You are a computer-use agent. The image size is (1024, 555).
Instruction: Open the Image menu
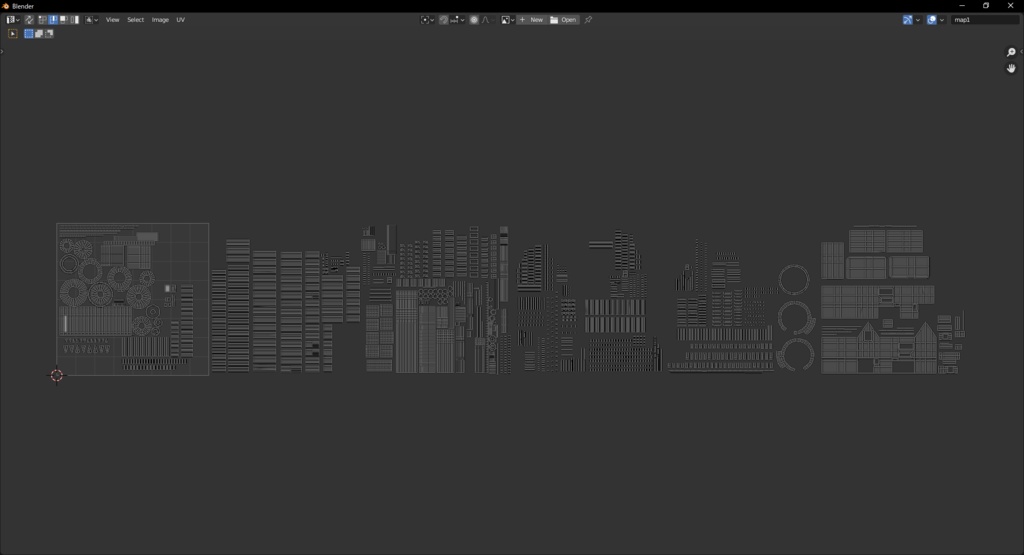coord(160,20)
